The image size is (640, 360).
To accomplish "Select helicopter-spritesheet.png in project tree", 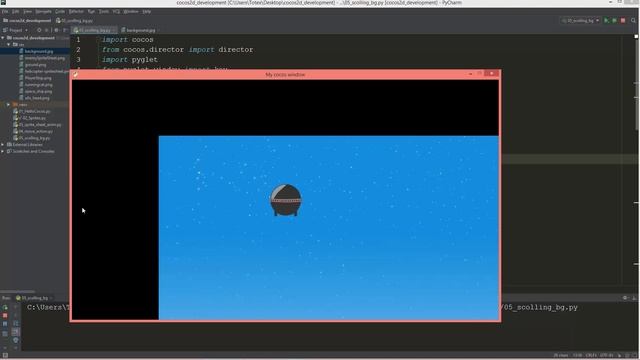I will tap(47, 71).
